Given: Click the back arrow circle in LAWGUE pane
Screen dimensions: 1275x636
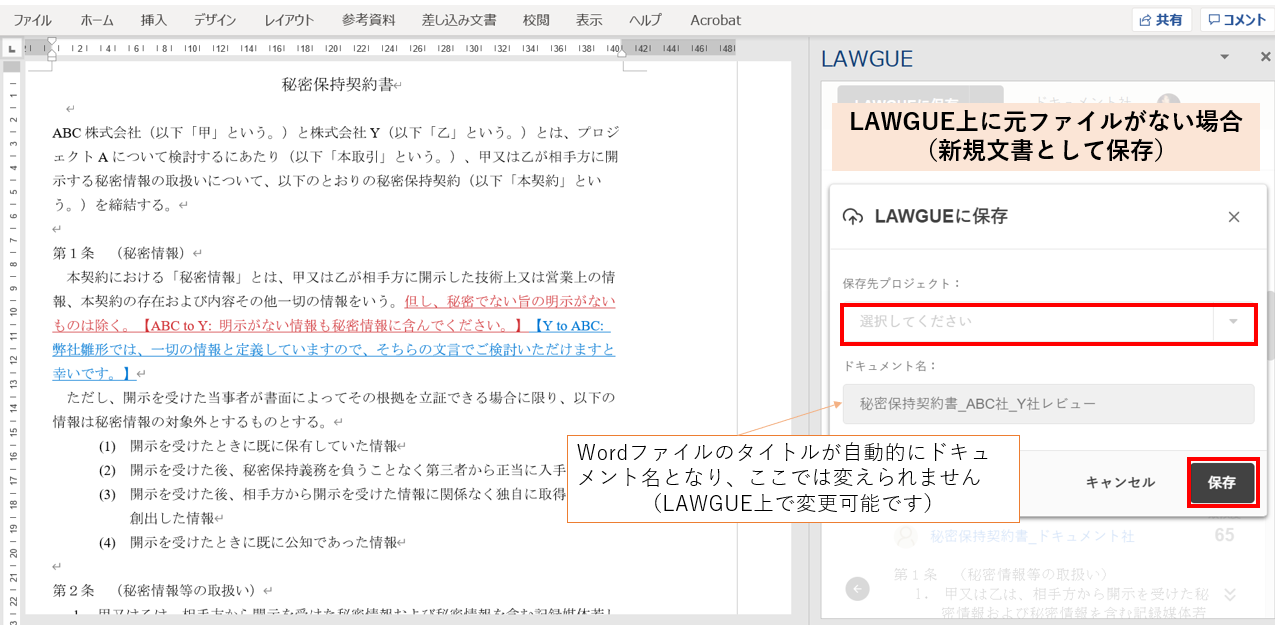Looking at the screenshot, I should [857, 589].
